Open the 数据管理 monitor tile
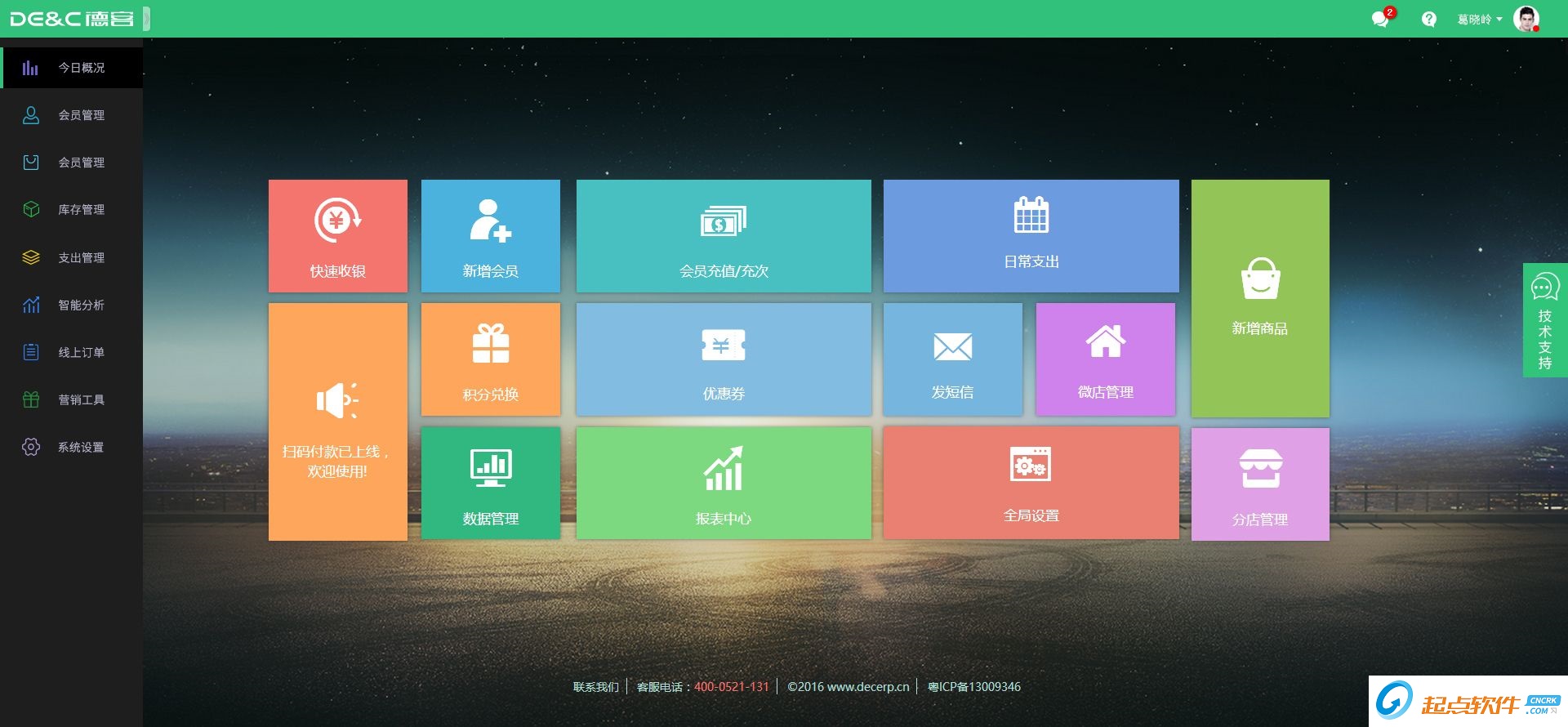Viewport: 1568px width, 727px height. click(x=491, y=483)
